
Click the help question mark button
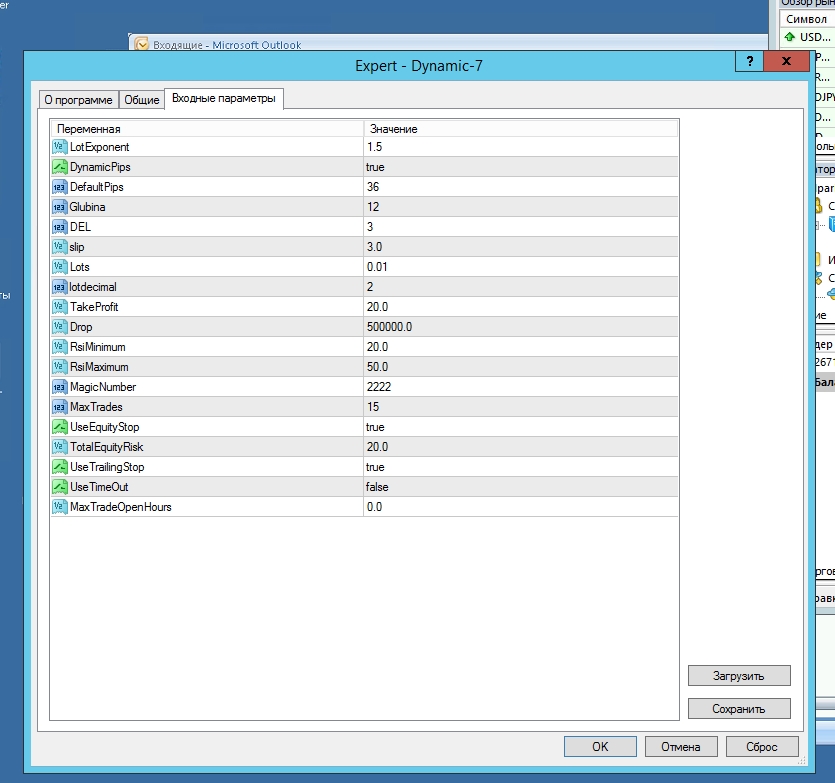tap(749, 62)
